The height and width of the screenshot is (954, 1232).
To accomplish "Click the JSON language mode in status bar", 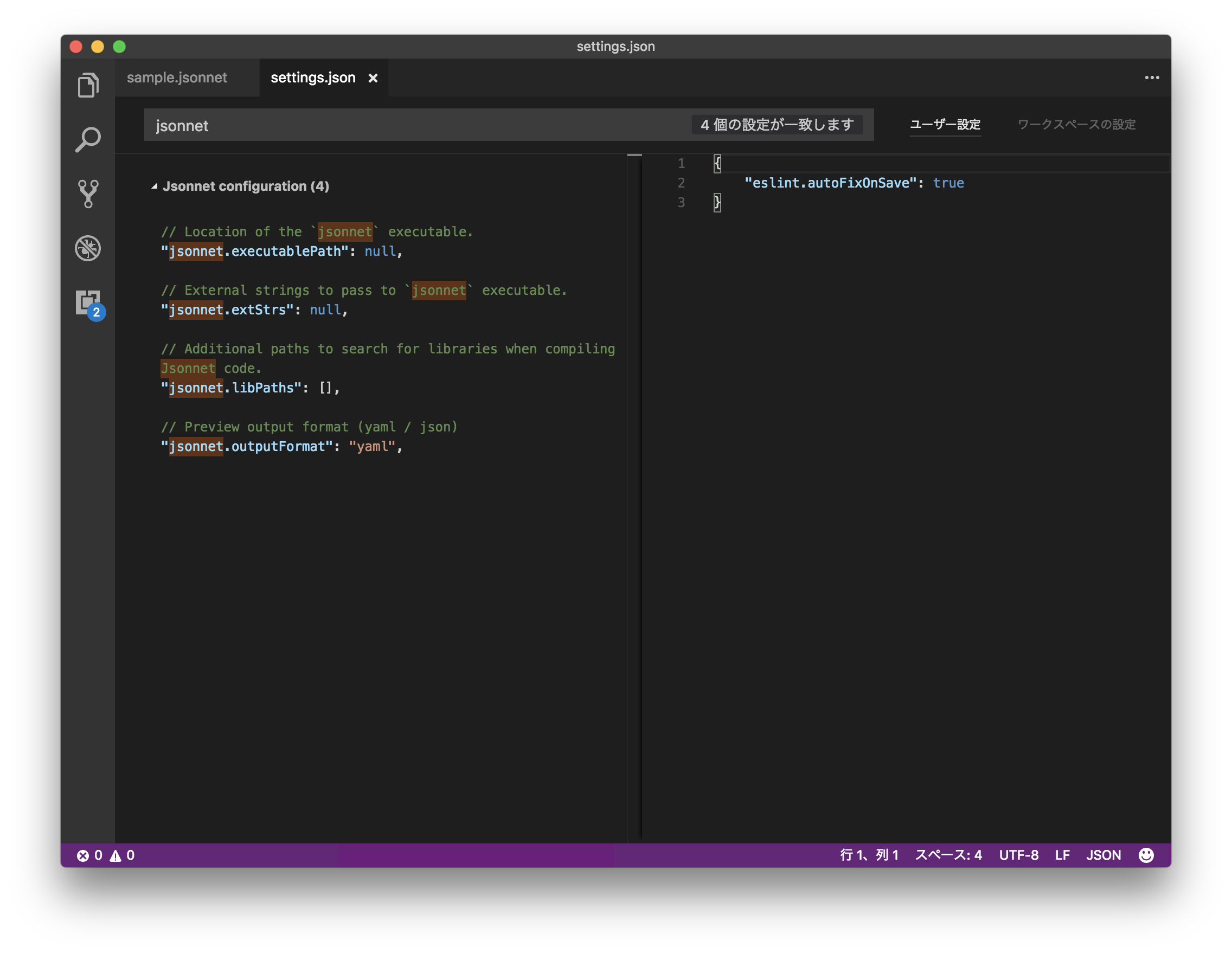I will (1103, 855).
